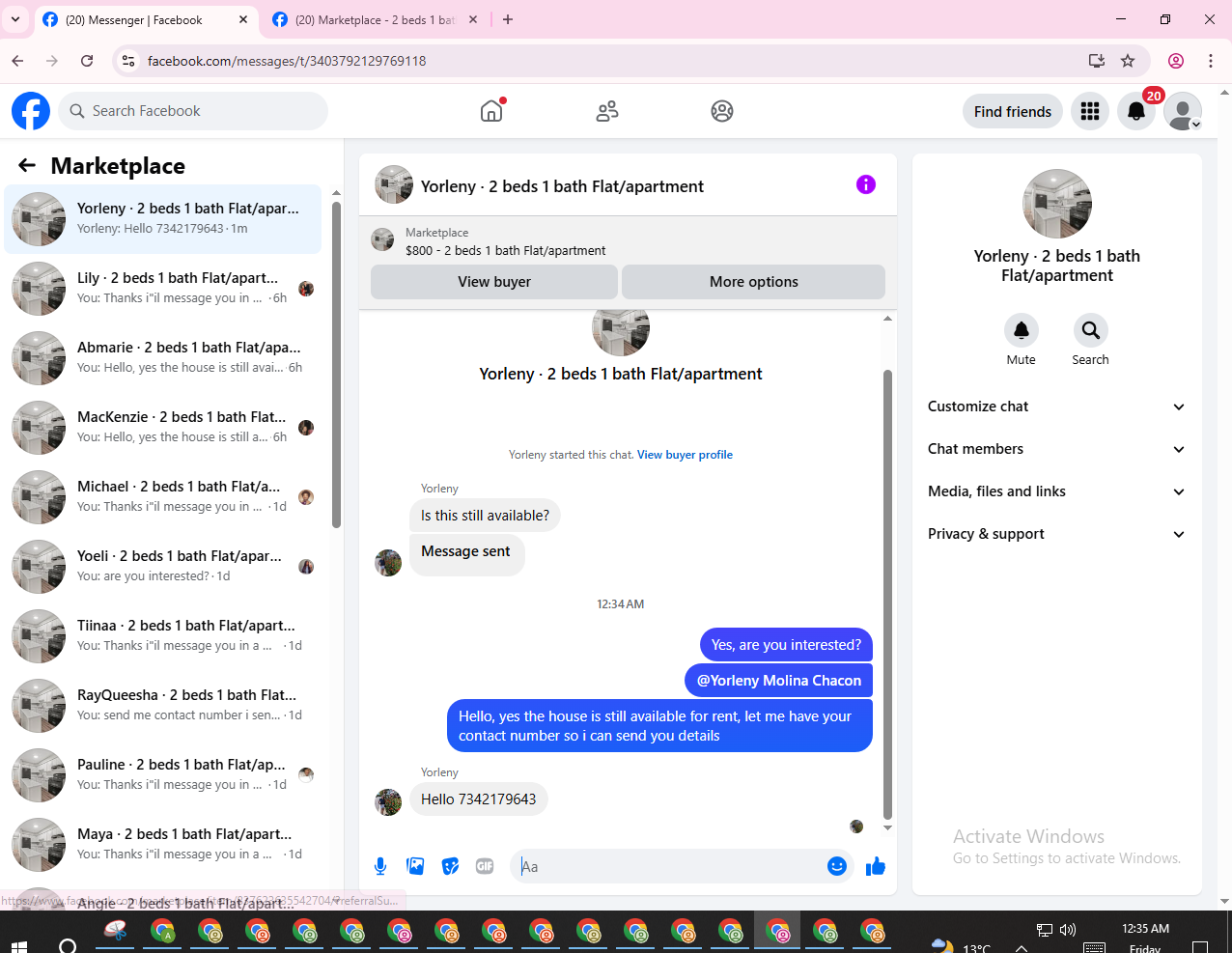Reload the page in browser toolbar

[x=87, y=61]
